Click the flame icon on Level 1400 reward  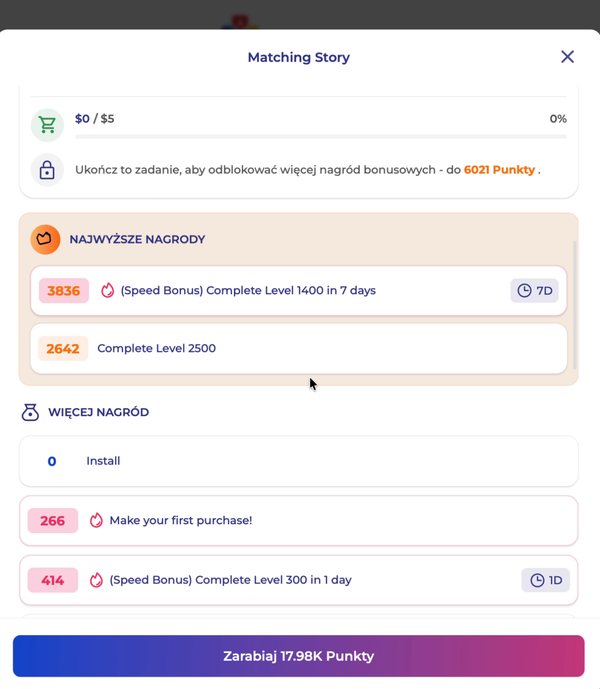tap(108, 290)
